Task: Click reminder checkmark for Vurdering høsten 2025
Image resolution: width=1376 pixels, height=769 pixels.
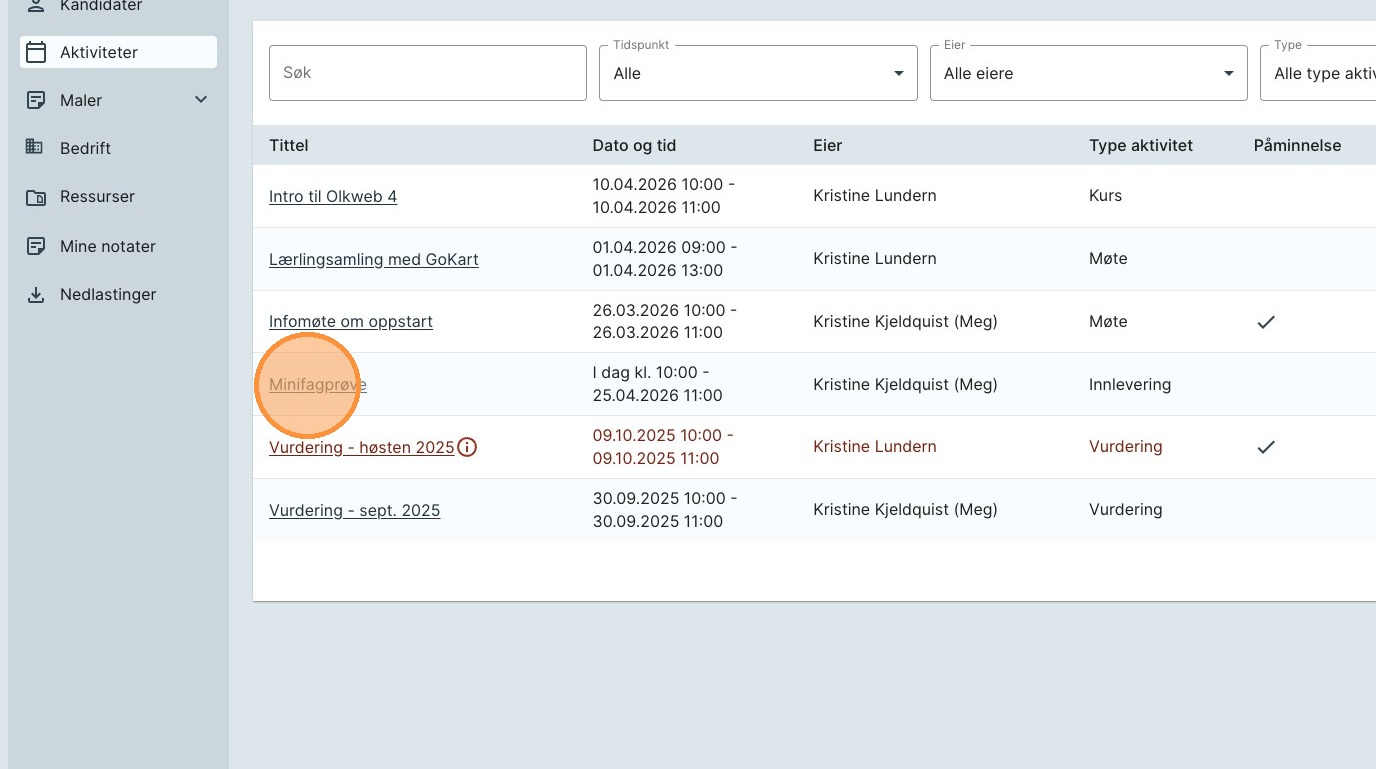Action: point(1266,447)
